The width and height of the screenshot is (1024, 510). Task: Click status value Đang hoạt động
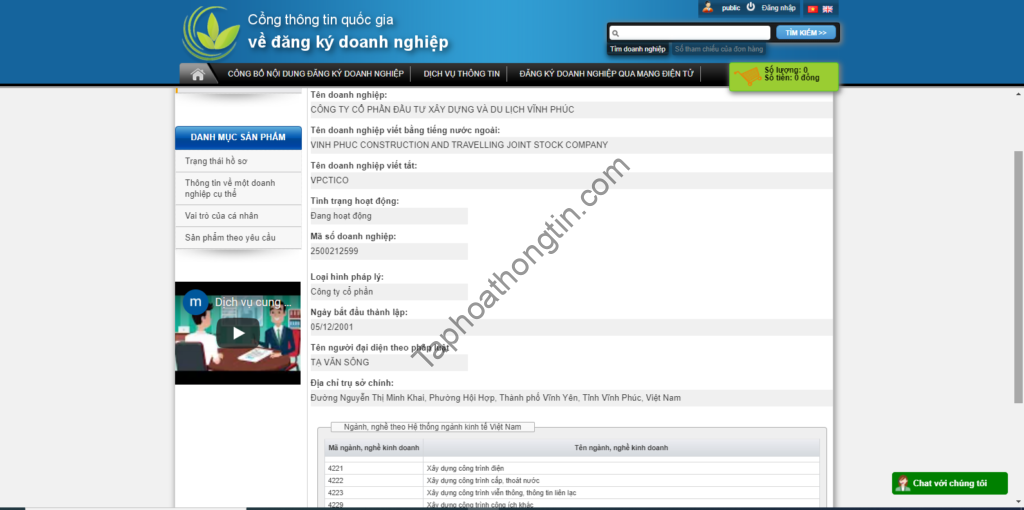(341, 216)
